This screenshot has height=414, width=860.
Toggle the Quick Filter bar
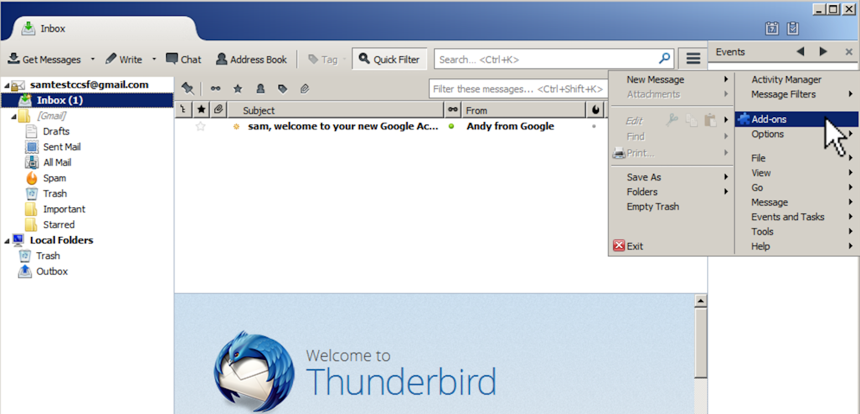coord(389,59)
